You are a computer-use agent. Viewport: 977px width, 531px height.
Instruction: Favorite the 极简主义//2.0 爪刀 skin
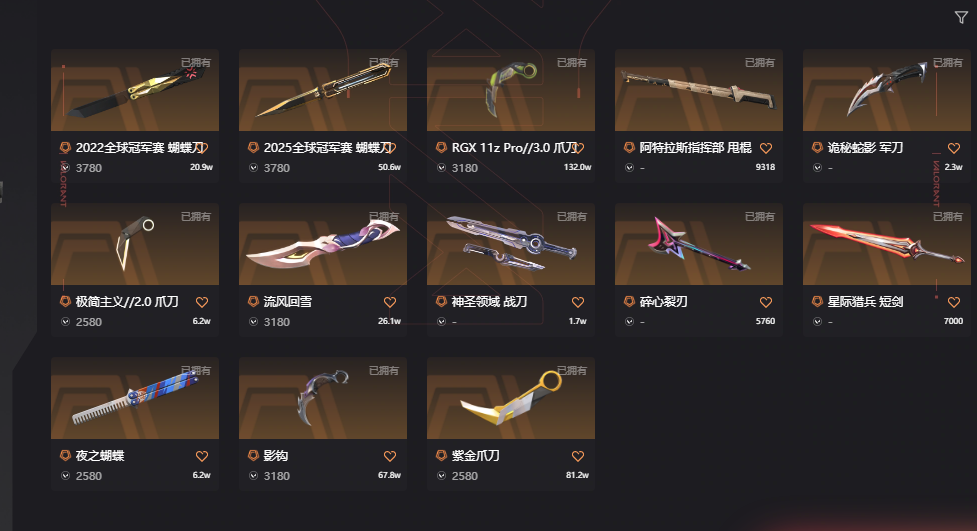coord(202,302)
